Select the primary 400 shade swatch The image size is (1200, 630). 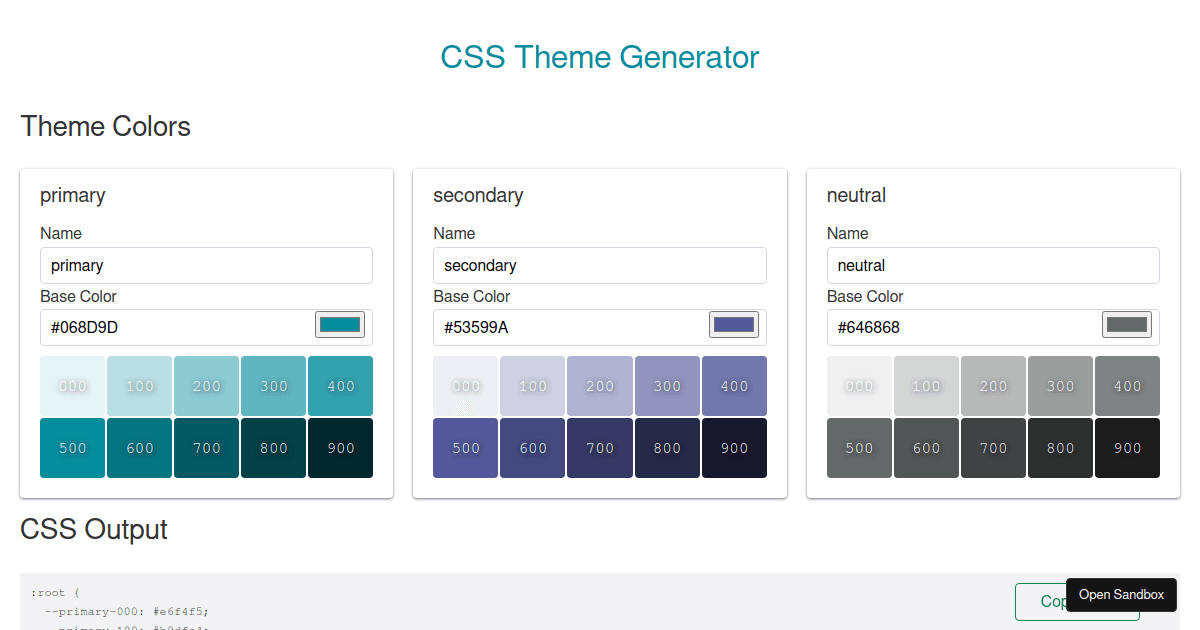click(340, 385)
